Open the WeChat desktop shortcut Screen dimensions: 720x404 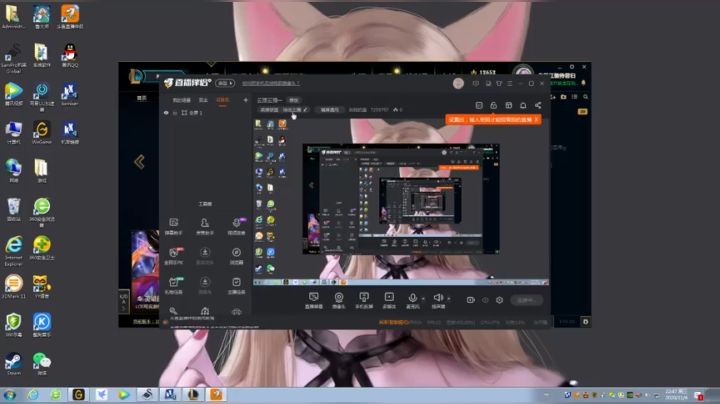42,364
